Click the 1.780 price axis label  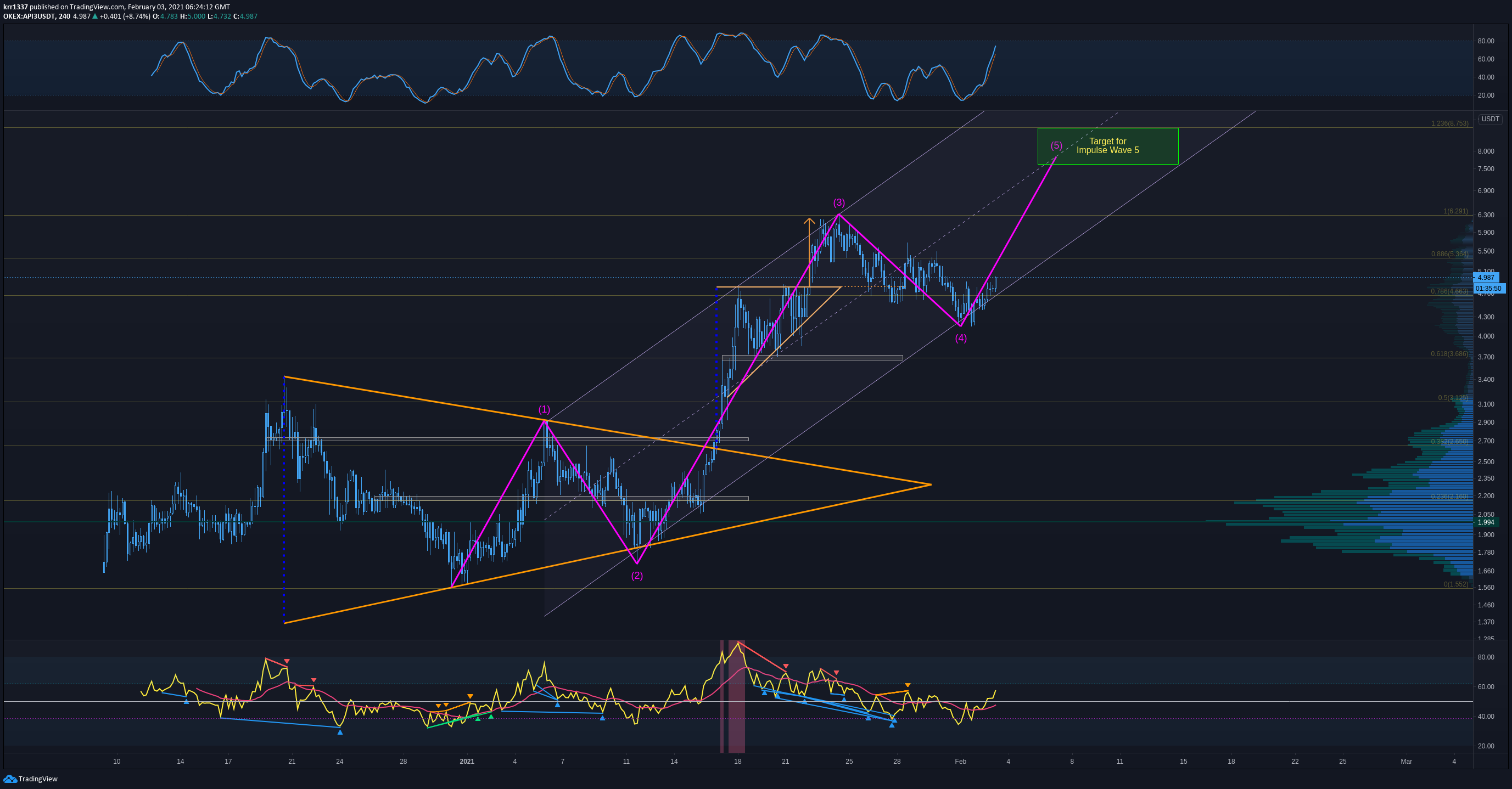tap(1486, 553)
